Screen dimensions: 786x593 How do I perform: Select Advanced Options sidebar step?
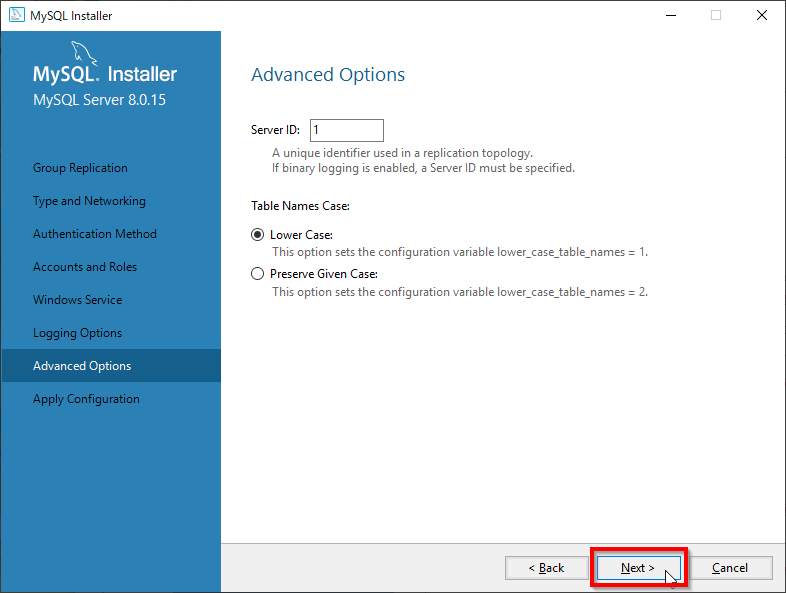(x=111, y=365)
